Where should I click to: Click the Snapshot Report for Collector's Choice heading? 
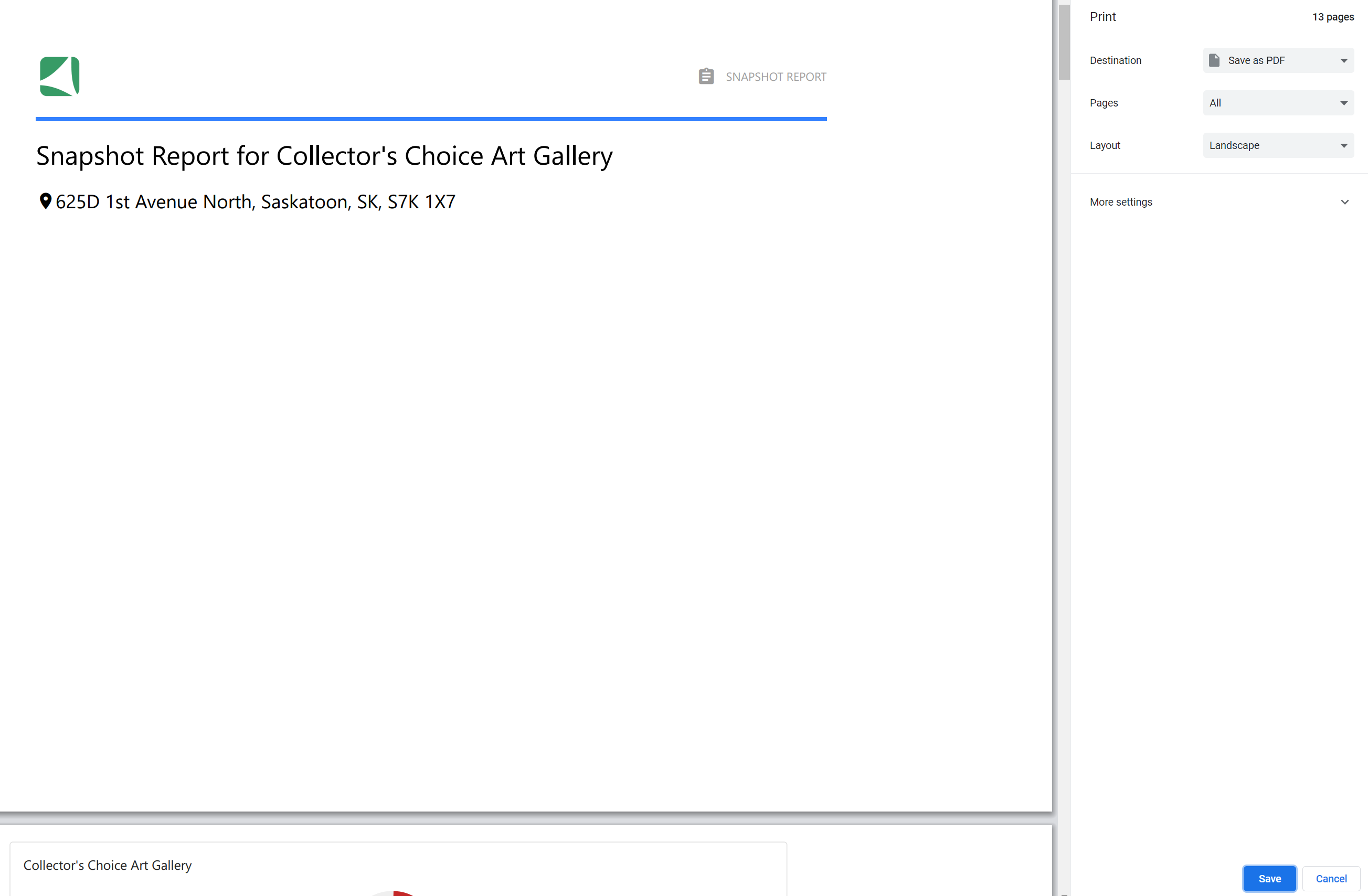coord(324,156)
